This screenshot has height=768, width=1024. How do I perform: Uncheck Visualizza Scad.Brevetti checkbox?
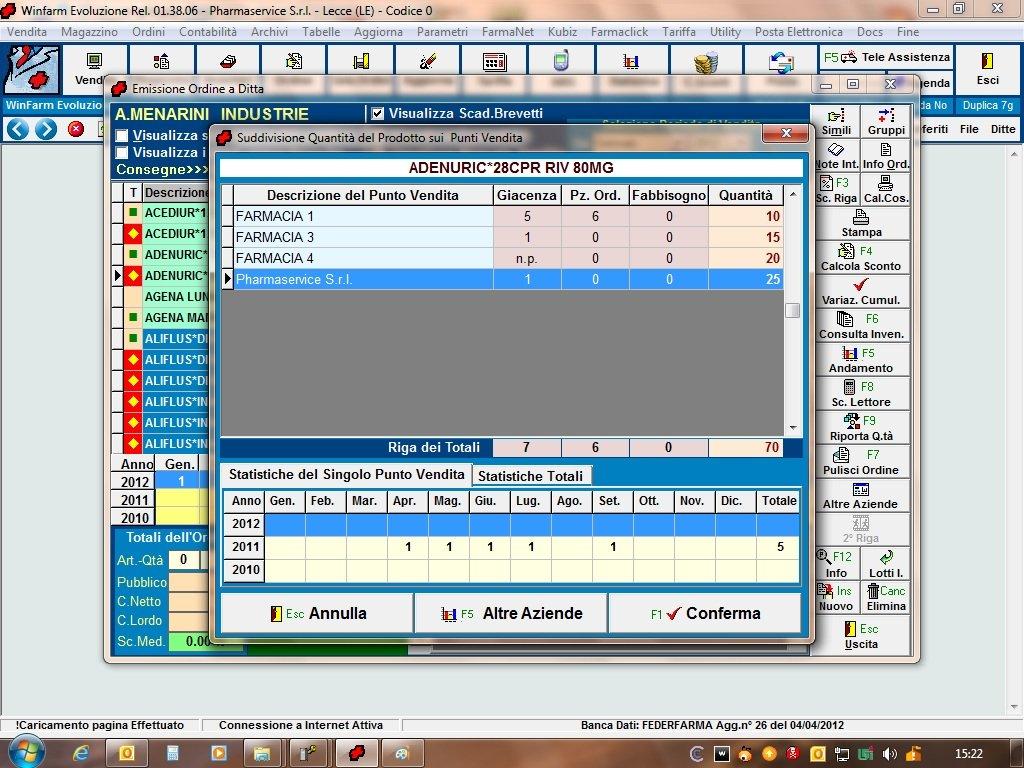pos(377,114)
